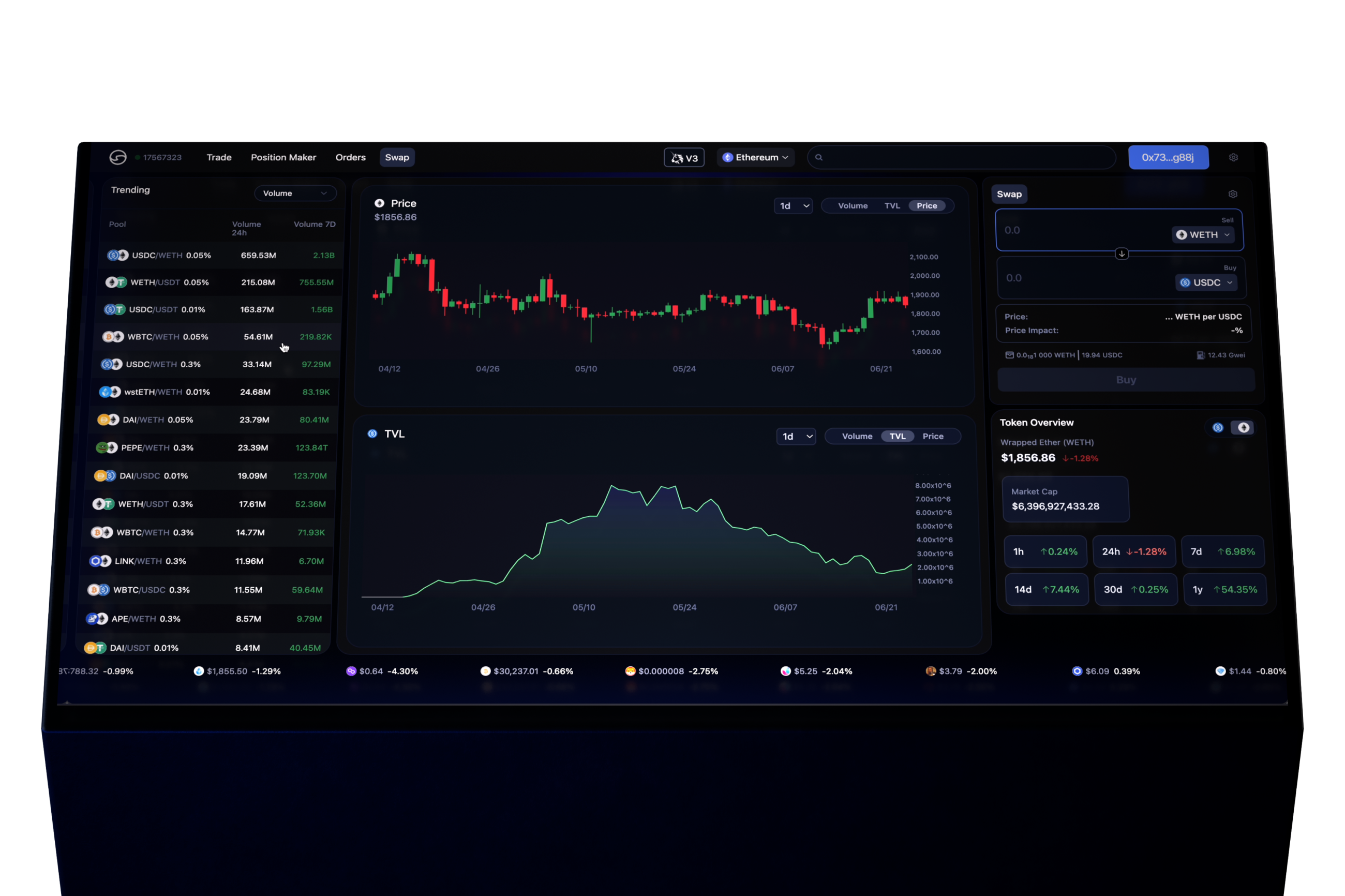Open the 1d timeframe dropdown on the price chart
The height and width of the screenshot is (896, 1345).
pos(793,206)
